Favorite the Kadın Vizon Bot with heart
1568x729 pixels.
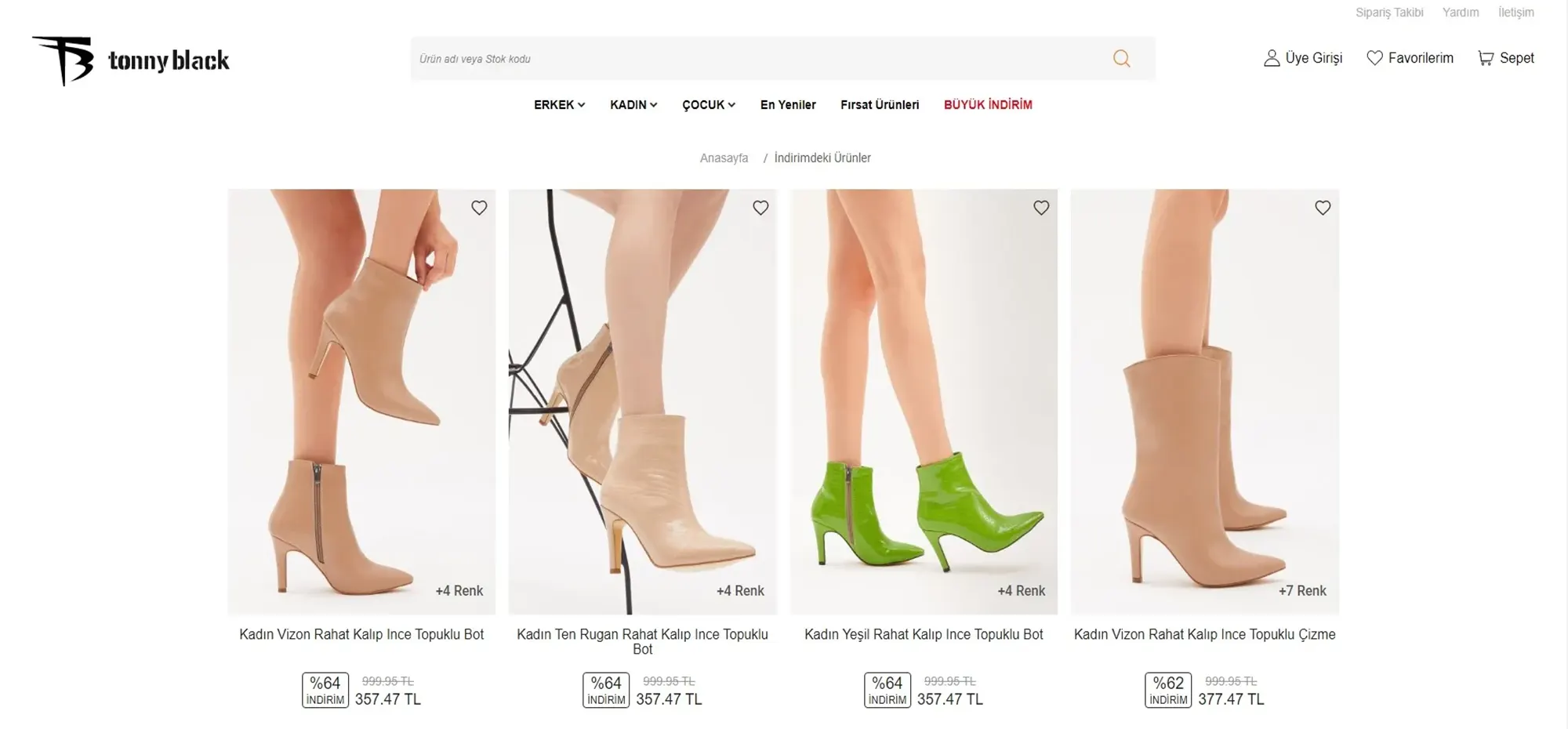[x=479, y=208]
